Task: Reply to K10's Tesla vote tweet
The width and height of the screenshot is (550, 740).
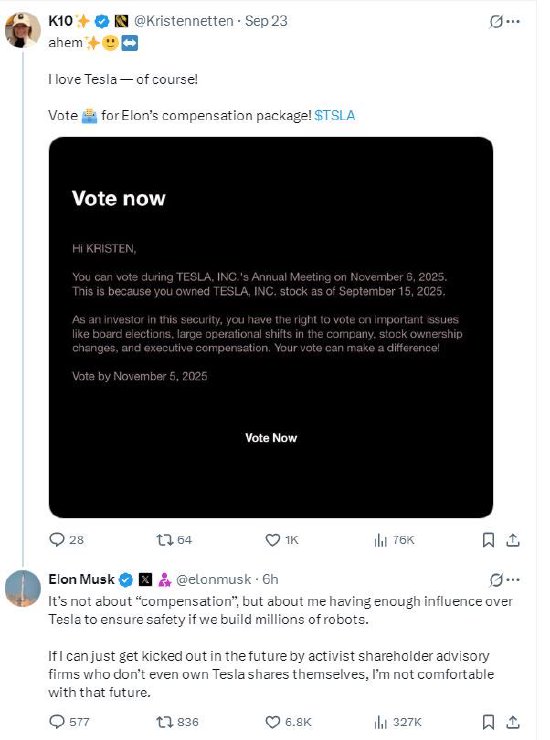Action: (x=67, y=539)
